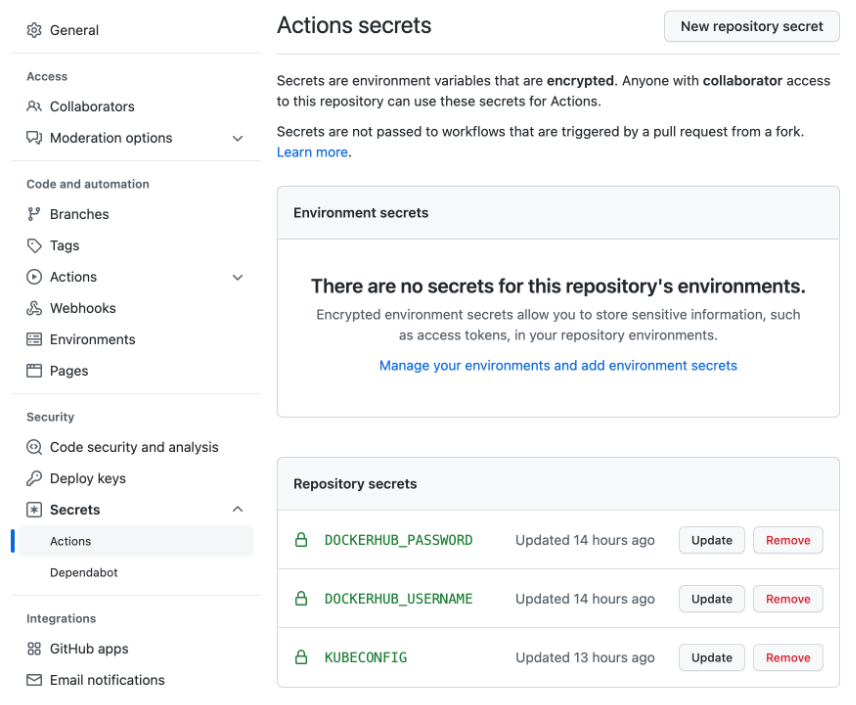Open the Pages settings

point(69,371)
